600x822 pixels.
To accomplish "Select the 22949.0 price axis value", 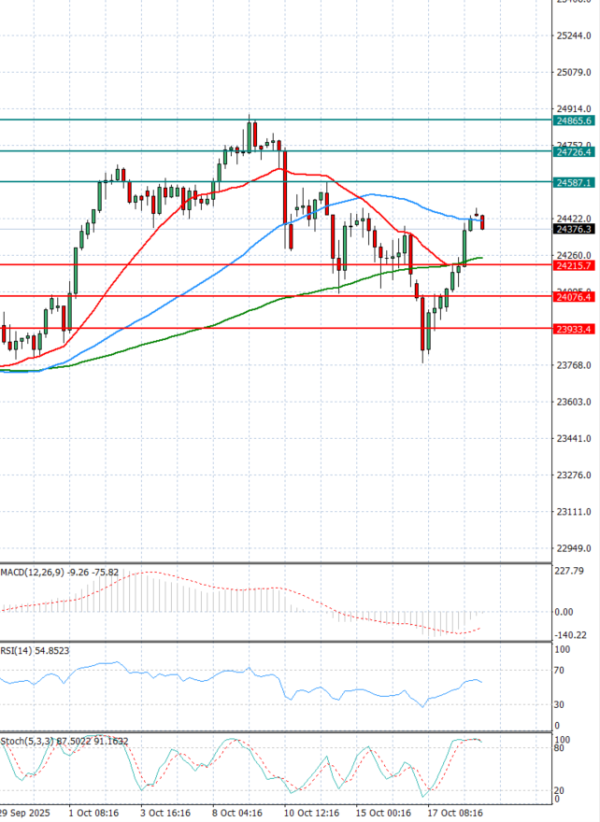I will [x=574, y=549].
